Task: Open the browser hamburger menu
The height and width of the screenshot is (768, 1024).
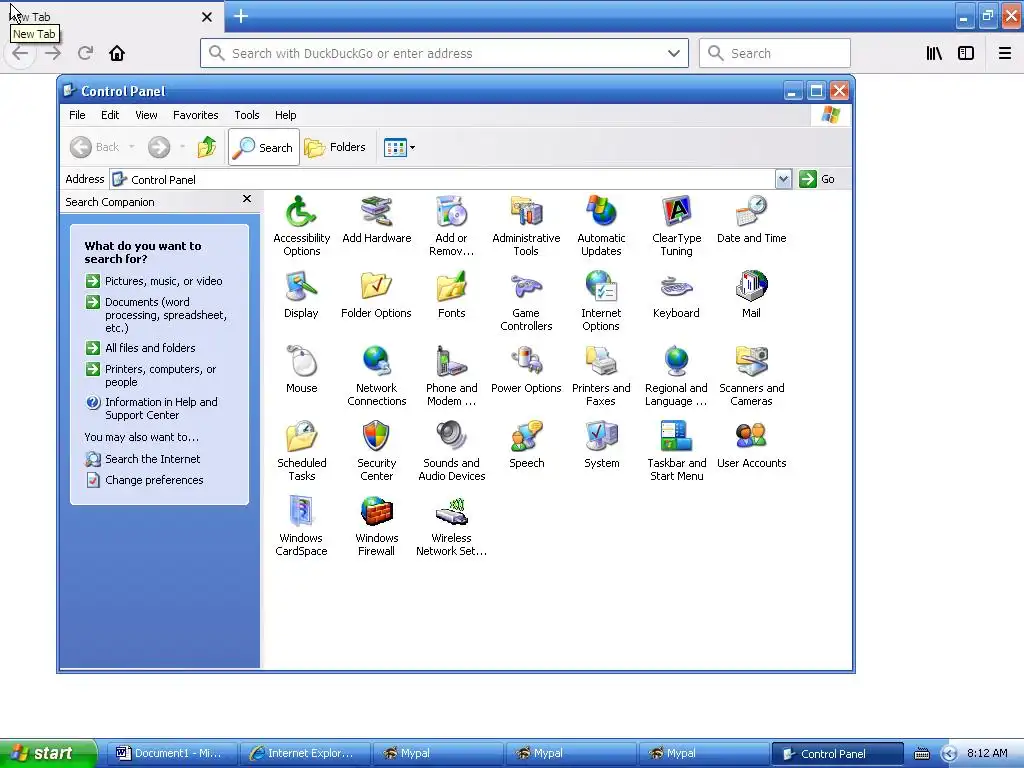Action: tap(1005, 54)
